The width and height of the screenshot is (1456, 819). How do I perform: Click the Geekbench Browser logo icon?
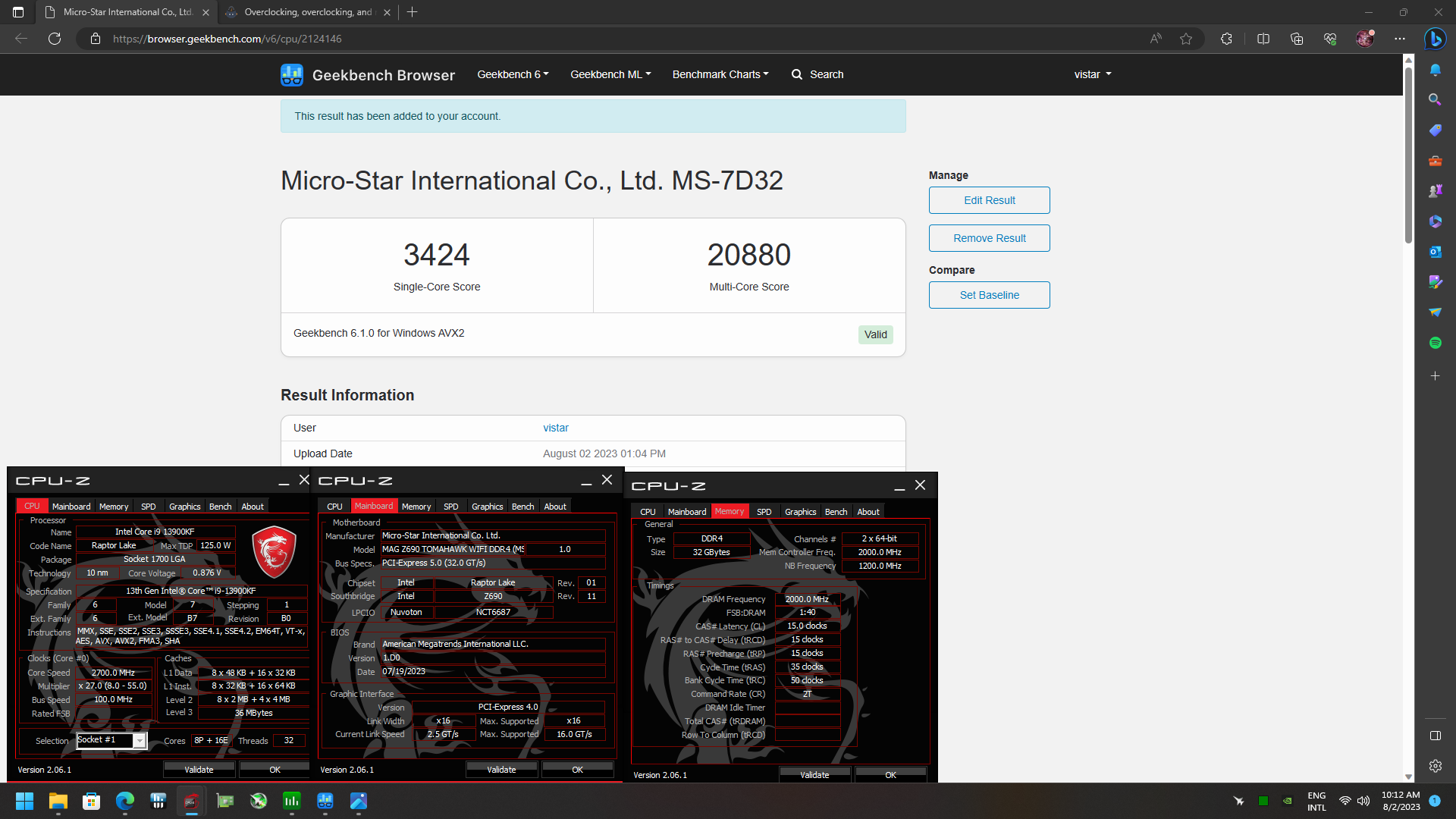pyautogui.click(x=292, y=74)
